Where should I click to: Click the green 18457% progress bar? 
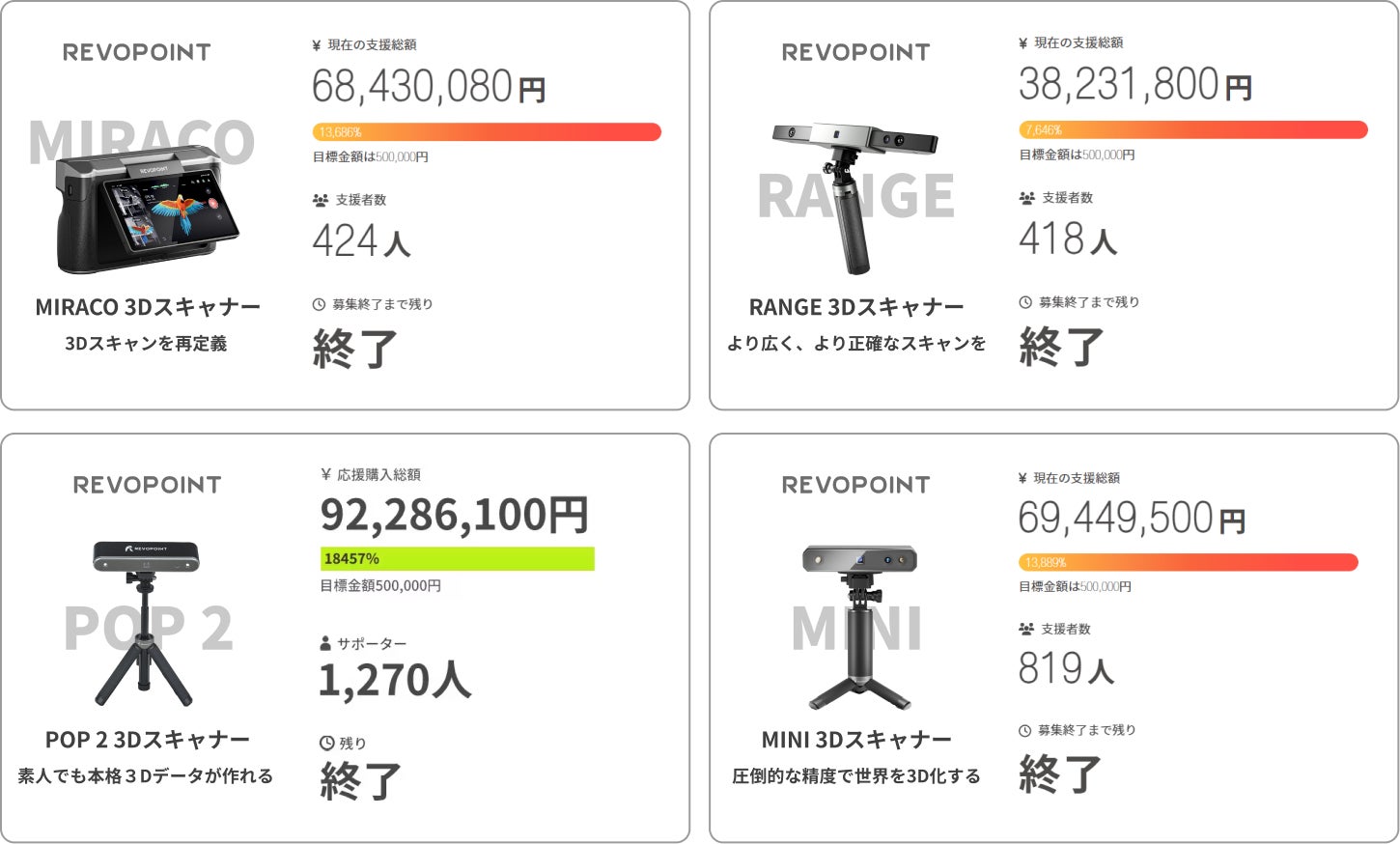pos(457,558)
